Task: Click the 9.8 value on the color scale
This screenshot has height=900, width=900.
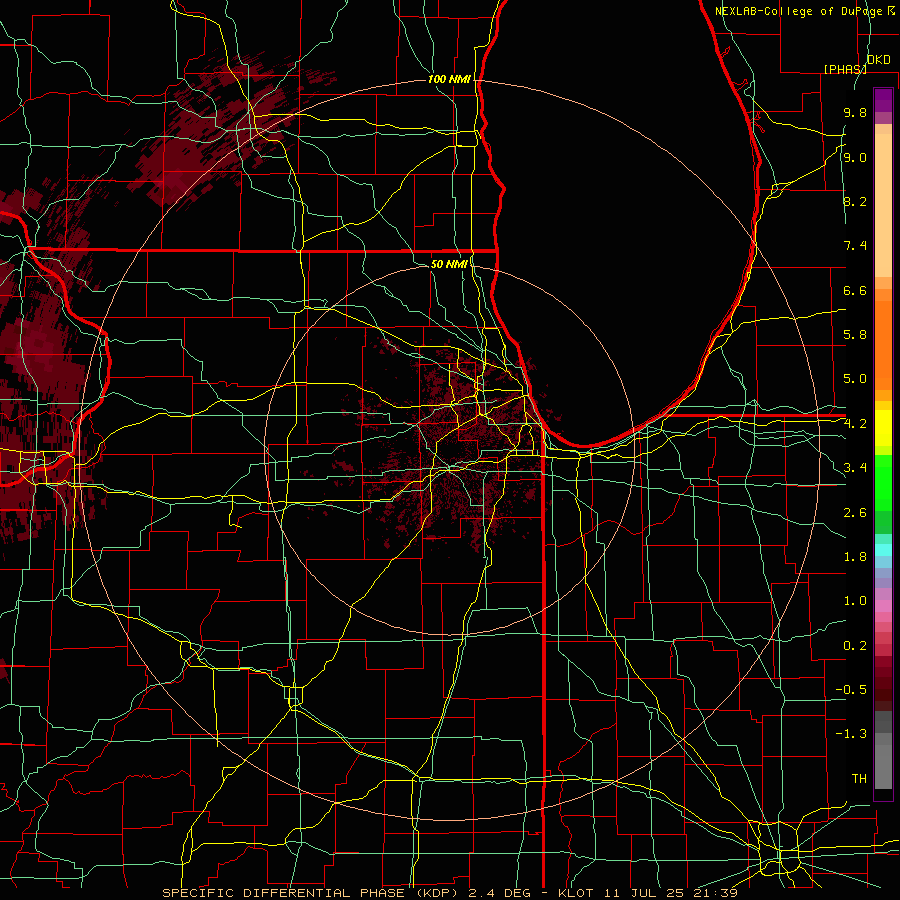Action: pos(855,112)
